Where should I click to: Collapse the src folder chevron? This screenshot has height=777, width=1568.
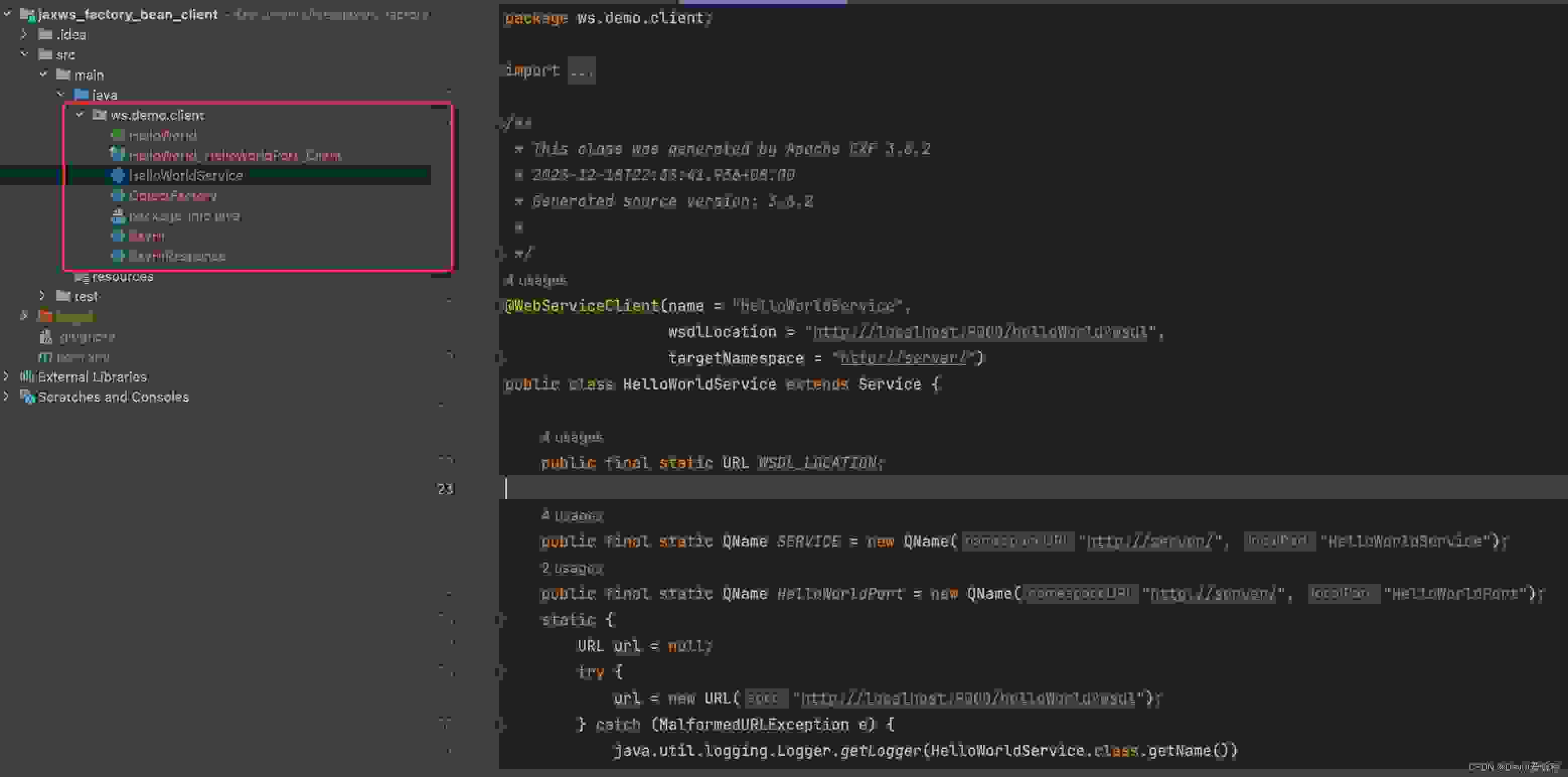[x=24, y=54]
